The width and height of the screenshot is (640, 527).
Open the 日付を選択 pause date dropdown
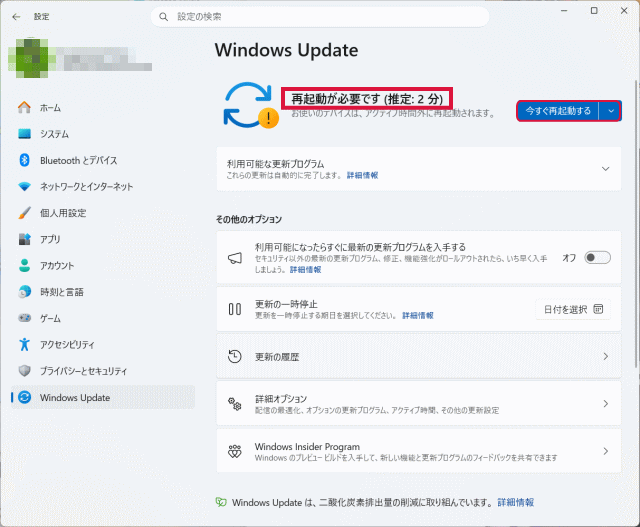573,309
